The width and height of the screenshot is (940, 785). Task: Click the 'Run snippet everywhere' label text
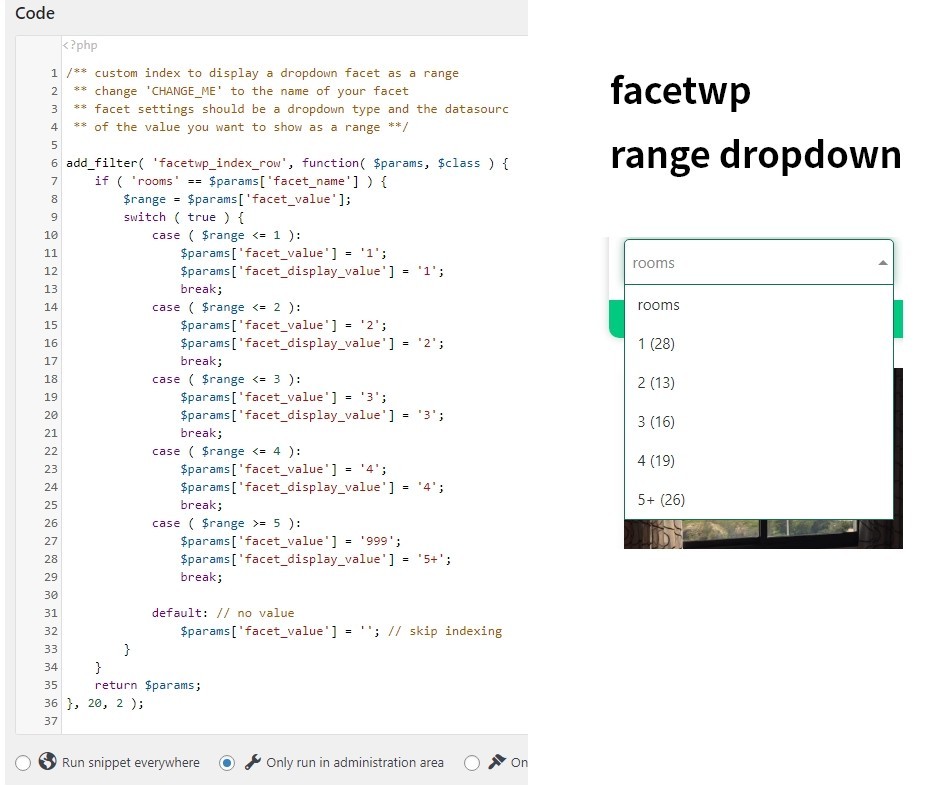click(131, 762)
